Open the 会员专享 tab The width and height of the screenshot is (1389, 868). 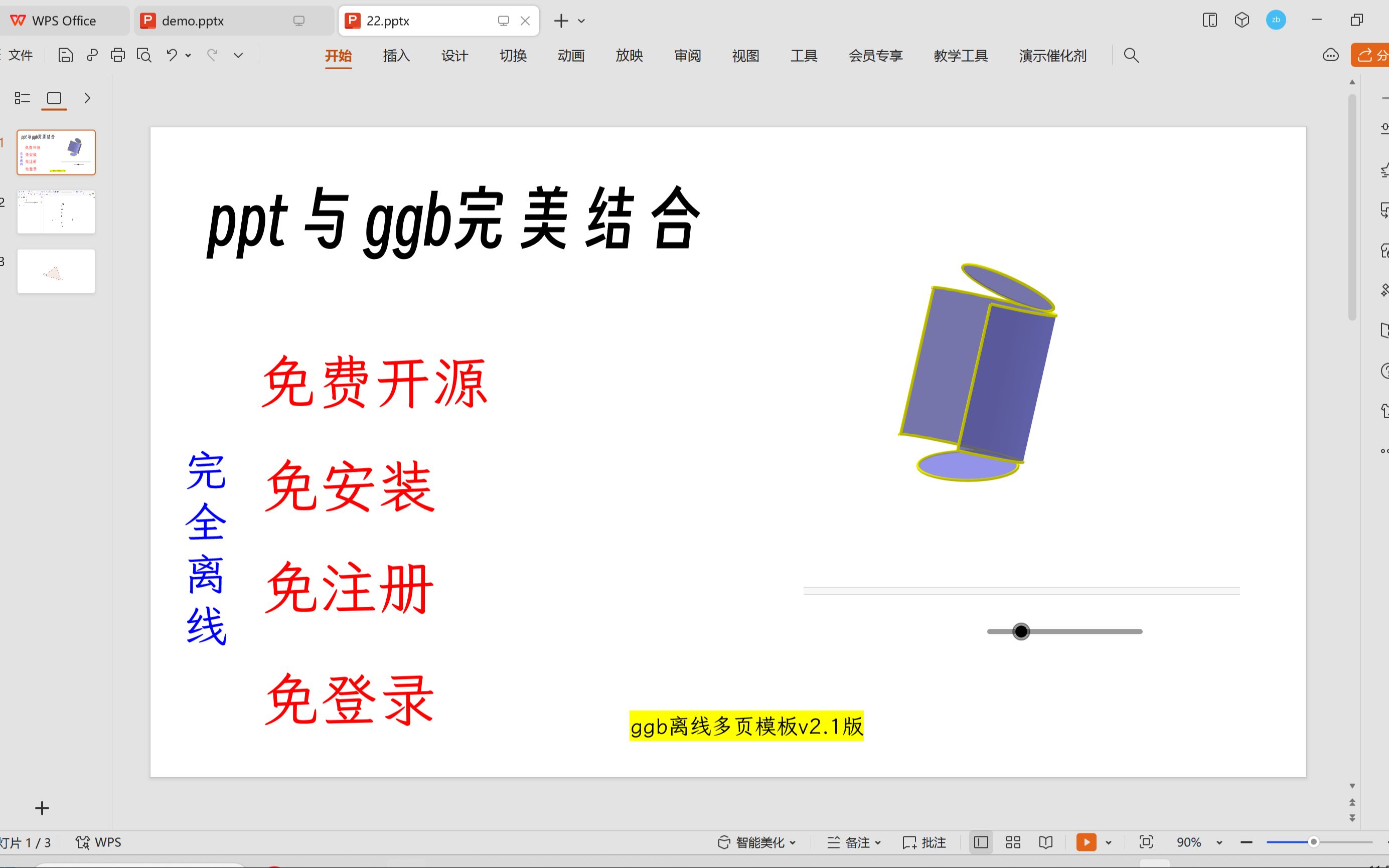[876, 56]
